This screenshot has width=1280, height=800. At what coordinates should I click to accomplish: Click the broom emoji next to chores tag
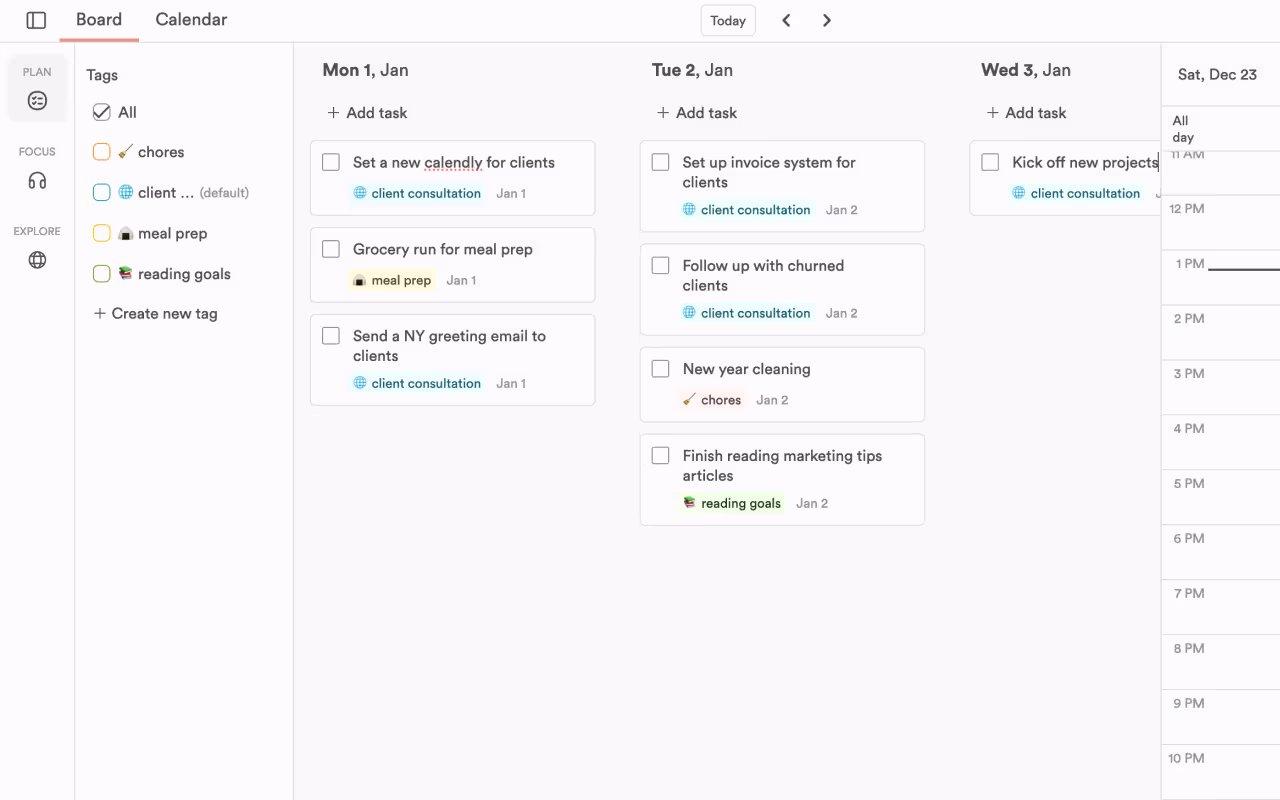125,152
